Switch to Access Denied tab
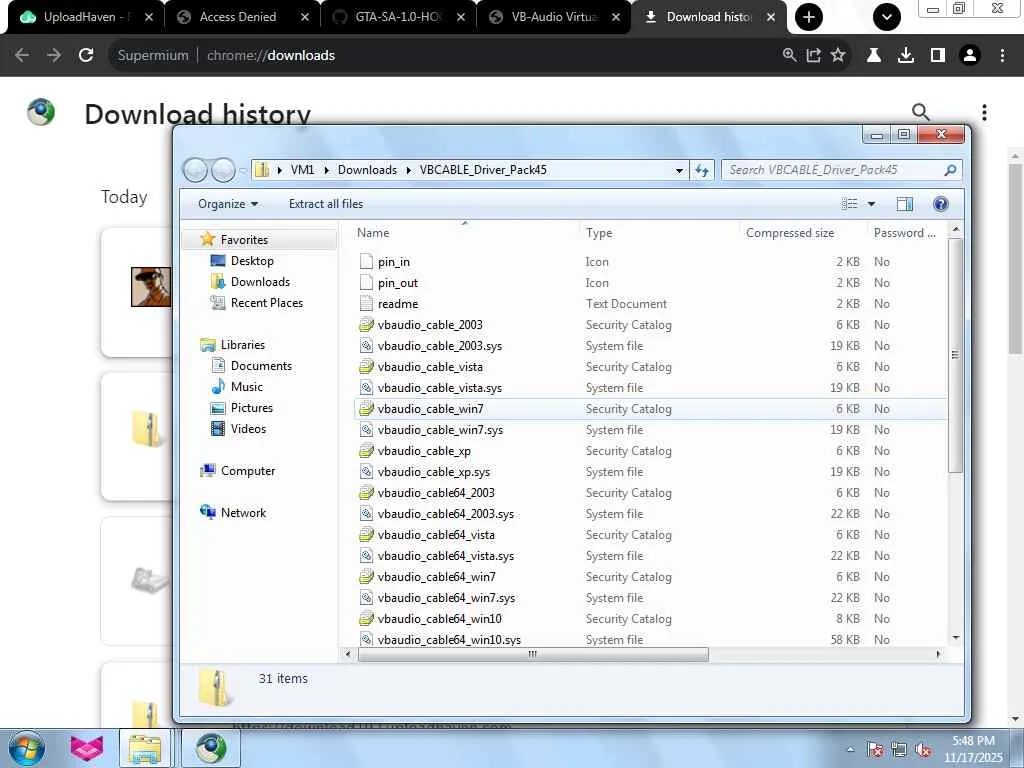Image resolution: width=1024 pixels, height=768 pixels. coord(237,17)
